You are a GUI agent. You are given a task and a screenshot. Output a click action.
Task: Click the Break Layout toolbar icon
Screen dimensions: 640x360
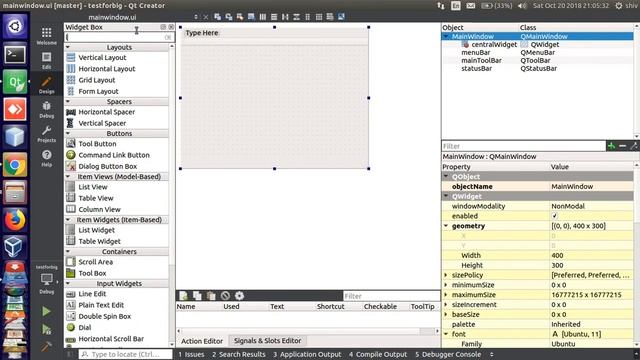pyautogui.click(x=330, y=17)
